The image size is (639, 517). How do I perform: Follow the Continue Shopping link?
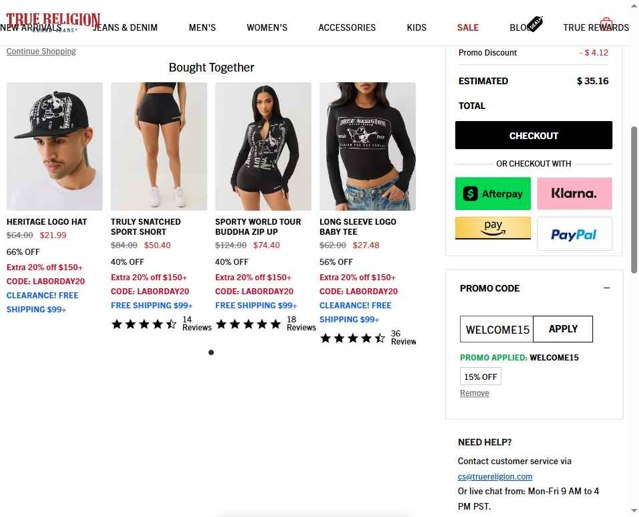[x=41, y=51]
